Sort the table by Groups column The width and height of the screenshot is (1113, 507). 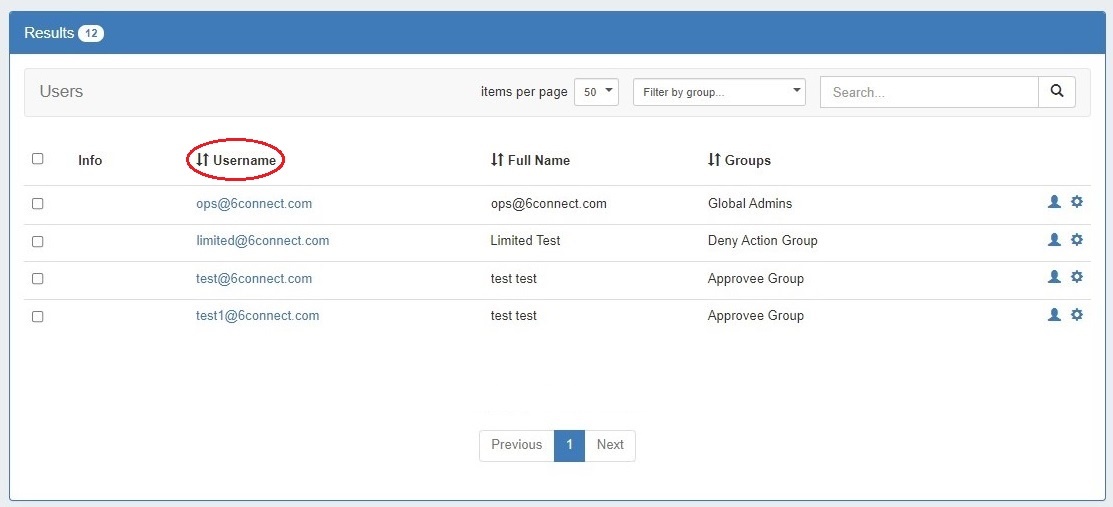point(739,160)
